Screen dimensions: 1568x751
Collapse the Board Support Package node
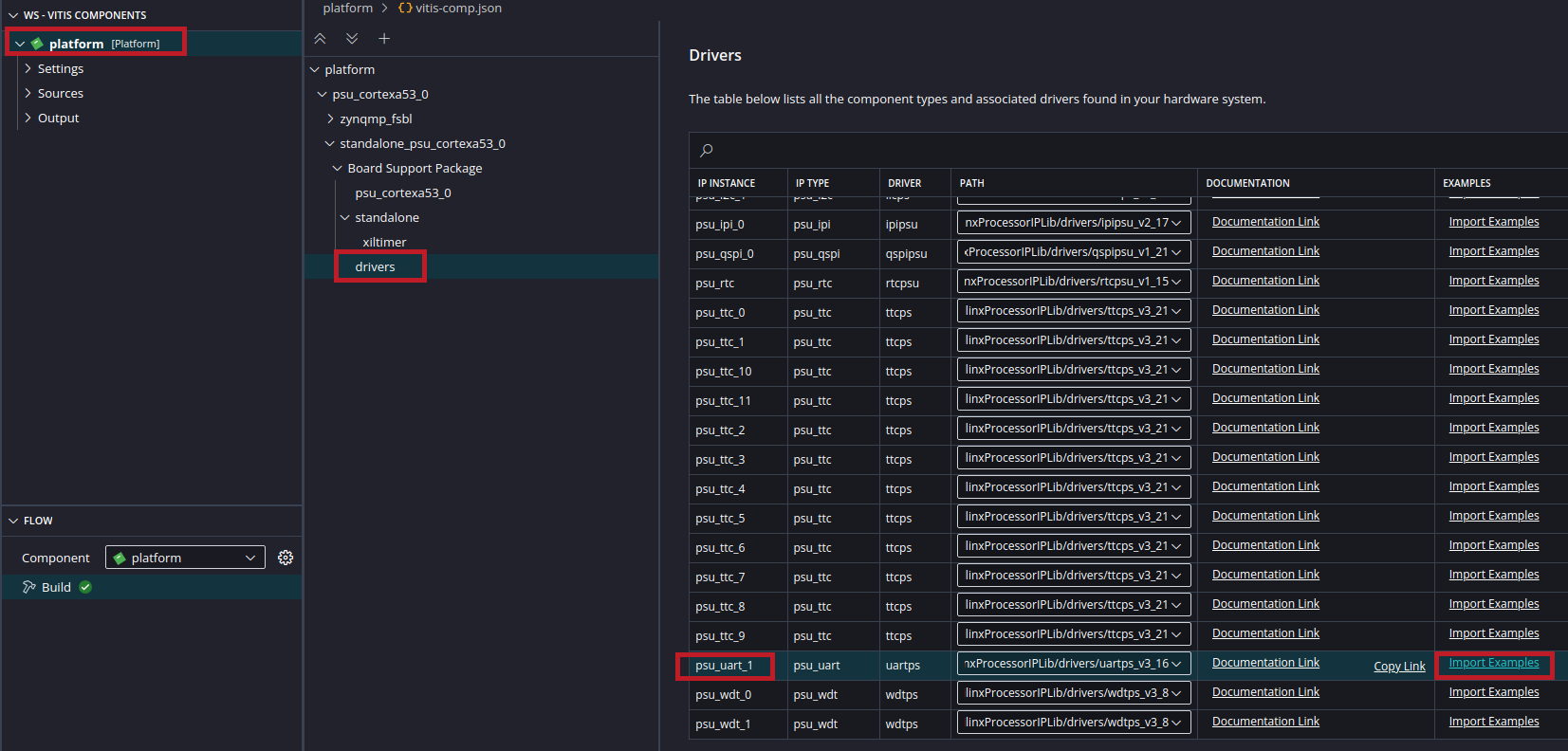(338, 168)
